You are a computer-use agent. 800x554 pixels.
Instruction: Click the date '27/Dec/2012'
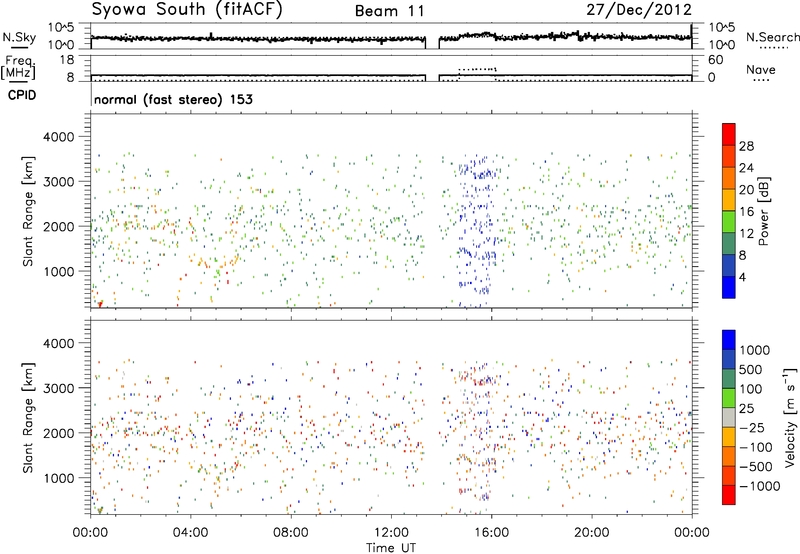(x=639, y=10)
